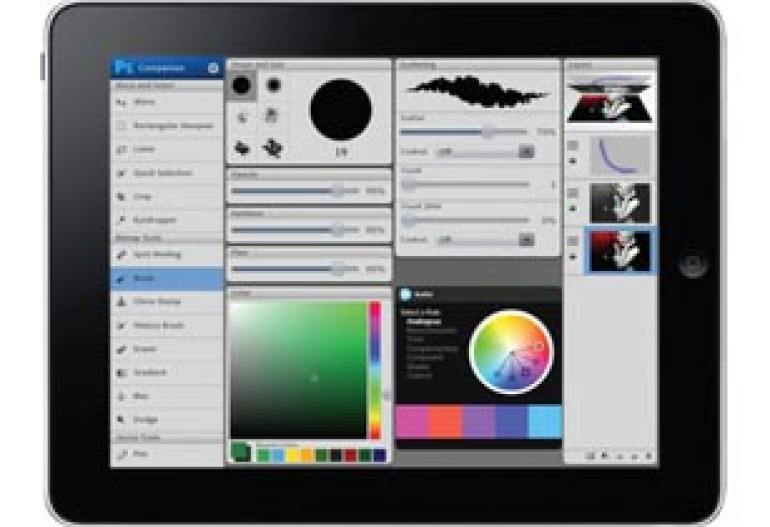Viewport: 770px width, 527px height.
Task: Pick the navy blue swatch below color field
Action: pyautogui.click(x=380, y=456)
